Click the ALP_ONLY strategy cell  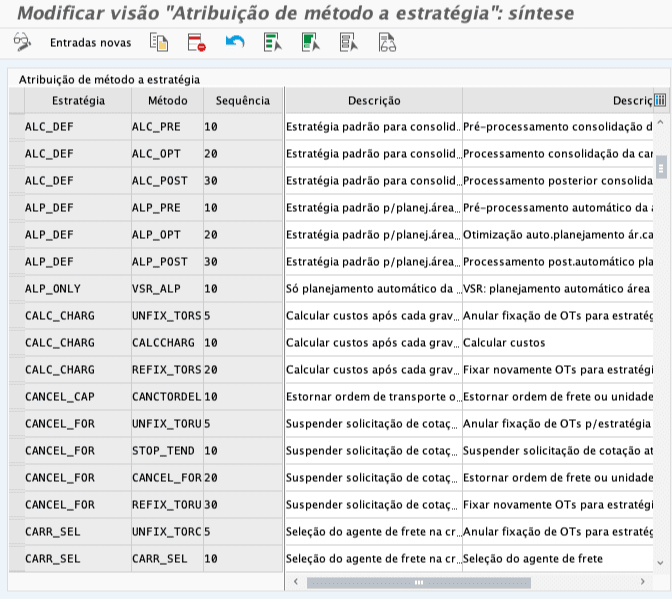click(78, 289)
